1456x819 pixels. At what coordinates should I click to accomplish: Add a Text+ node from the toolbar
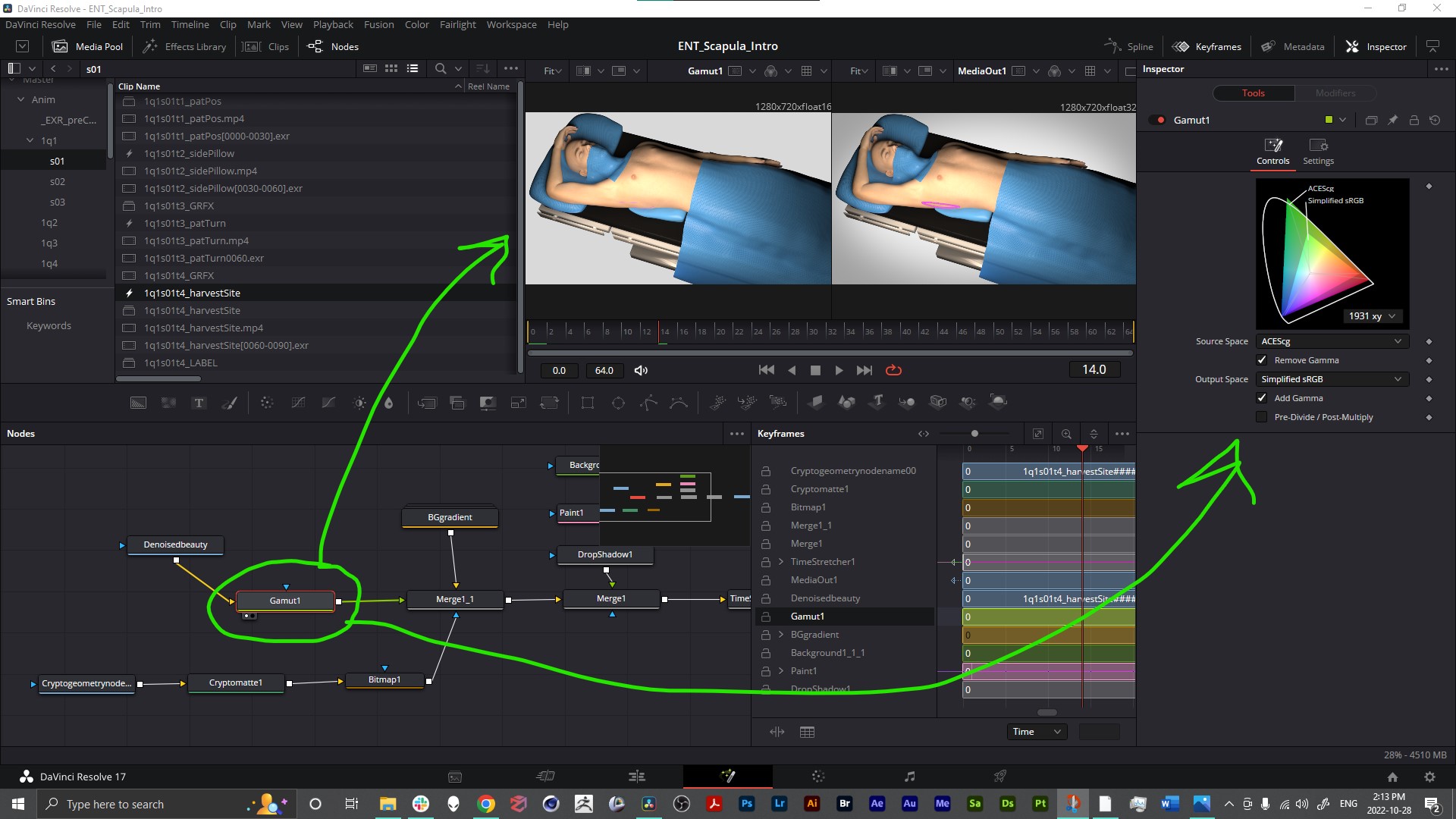click(199, 403)
